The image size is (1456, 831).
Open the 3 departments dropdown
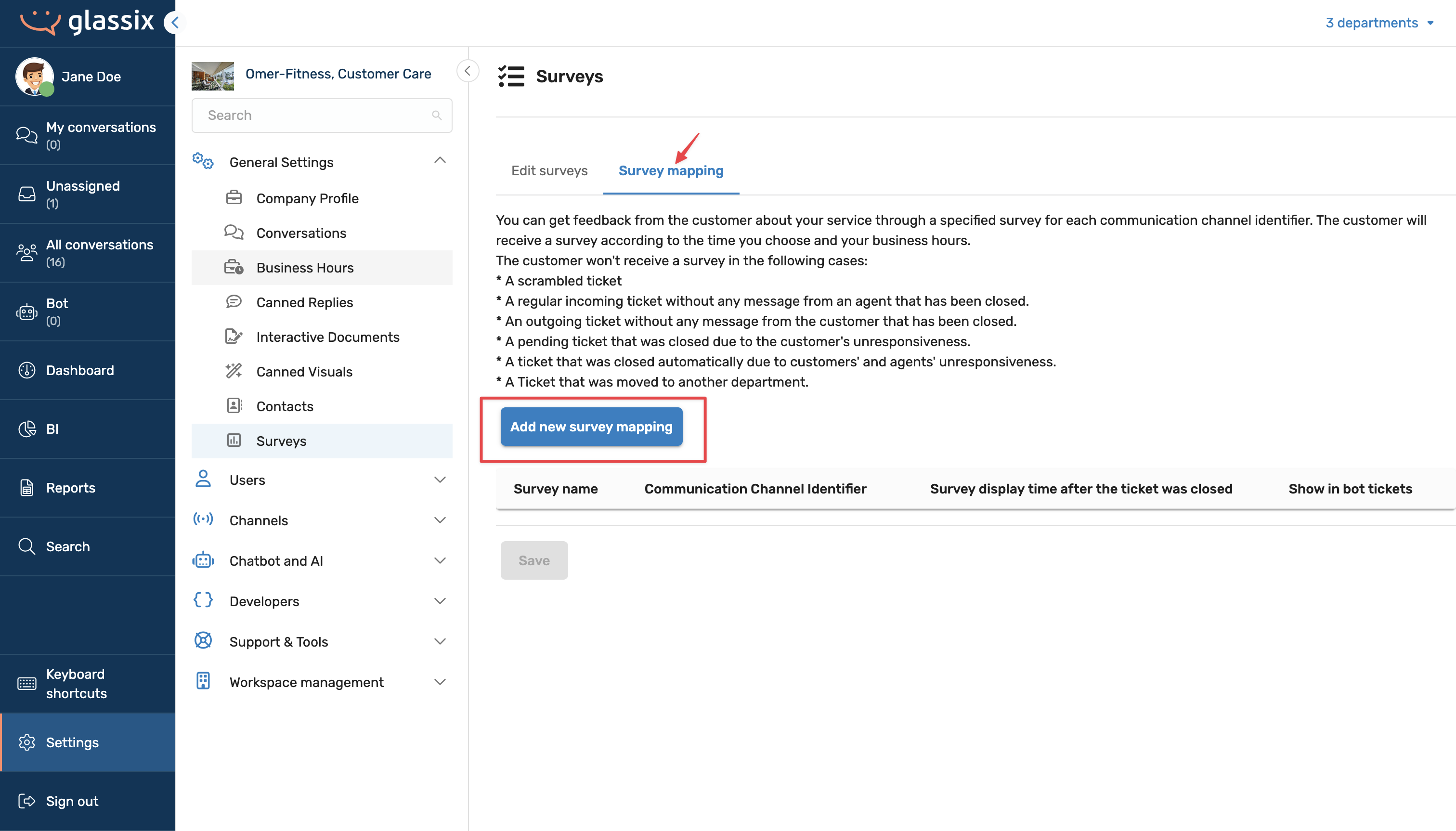(1379, 23)
